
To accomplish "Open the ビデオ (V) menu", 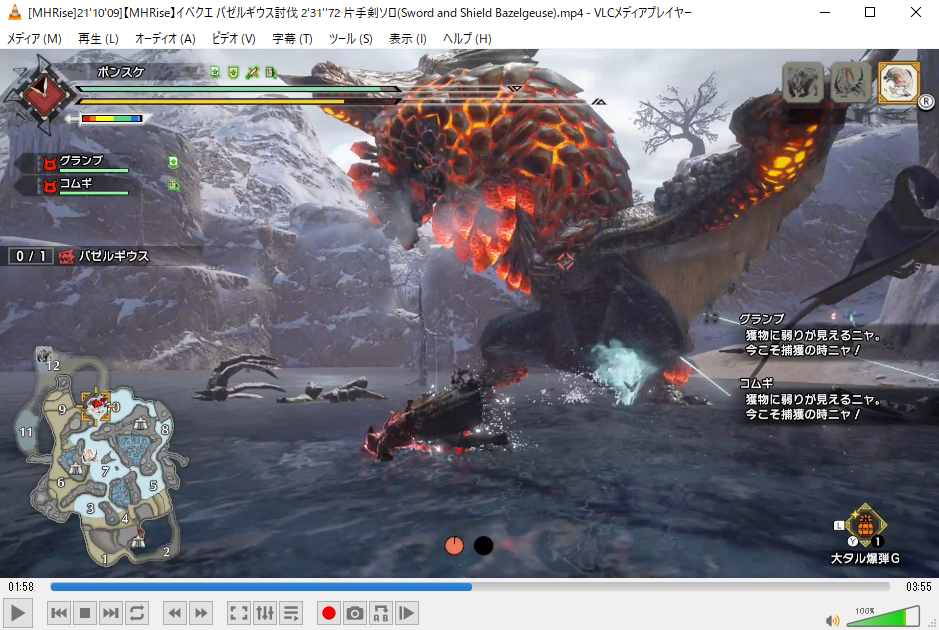I will point(234,38).
